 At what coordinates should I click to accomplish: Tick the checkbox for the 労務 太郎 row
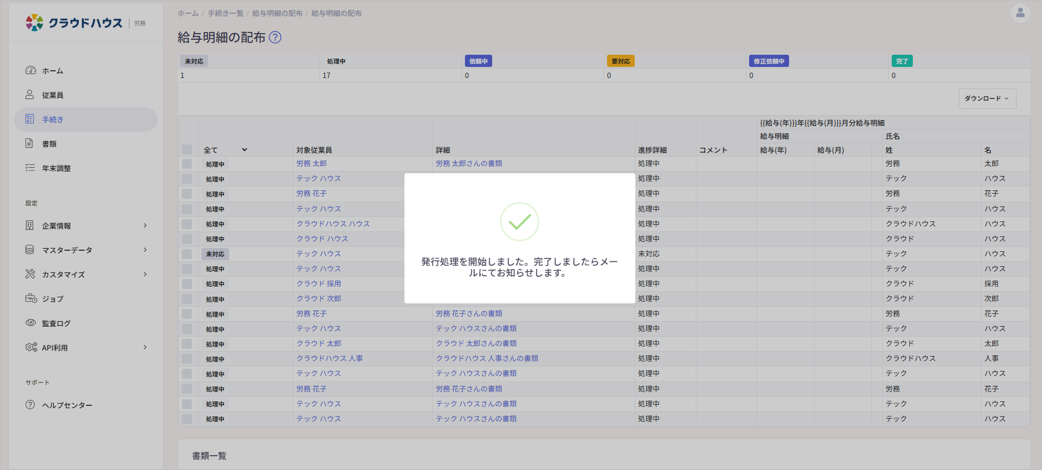pyautogui.click(x=187, y=164)
